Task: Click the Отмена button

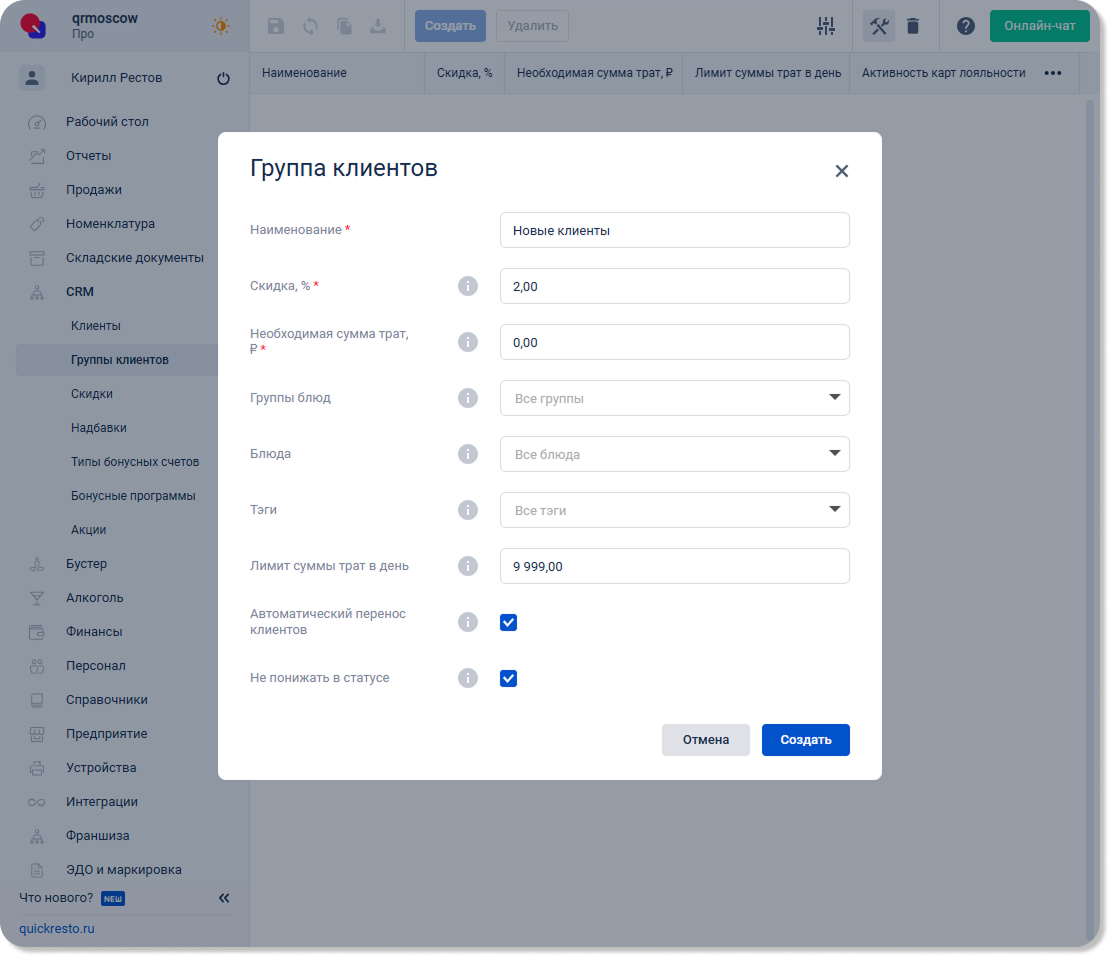Action: click(705, 740)
